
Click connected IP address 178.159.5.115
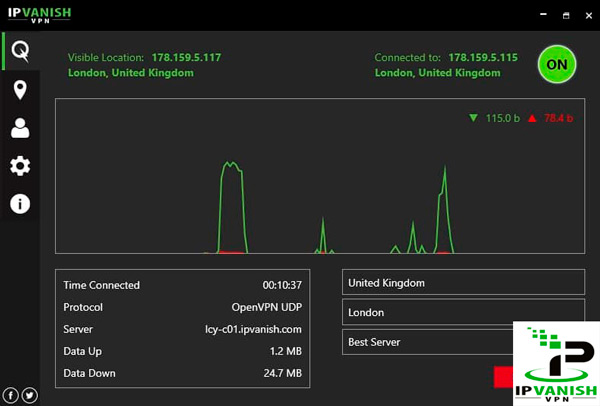(483, 57)
